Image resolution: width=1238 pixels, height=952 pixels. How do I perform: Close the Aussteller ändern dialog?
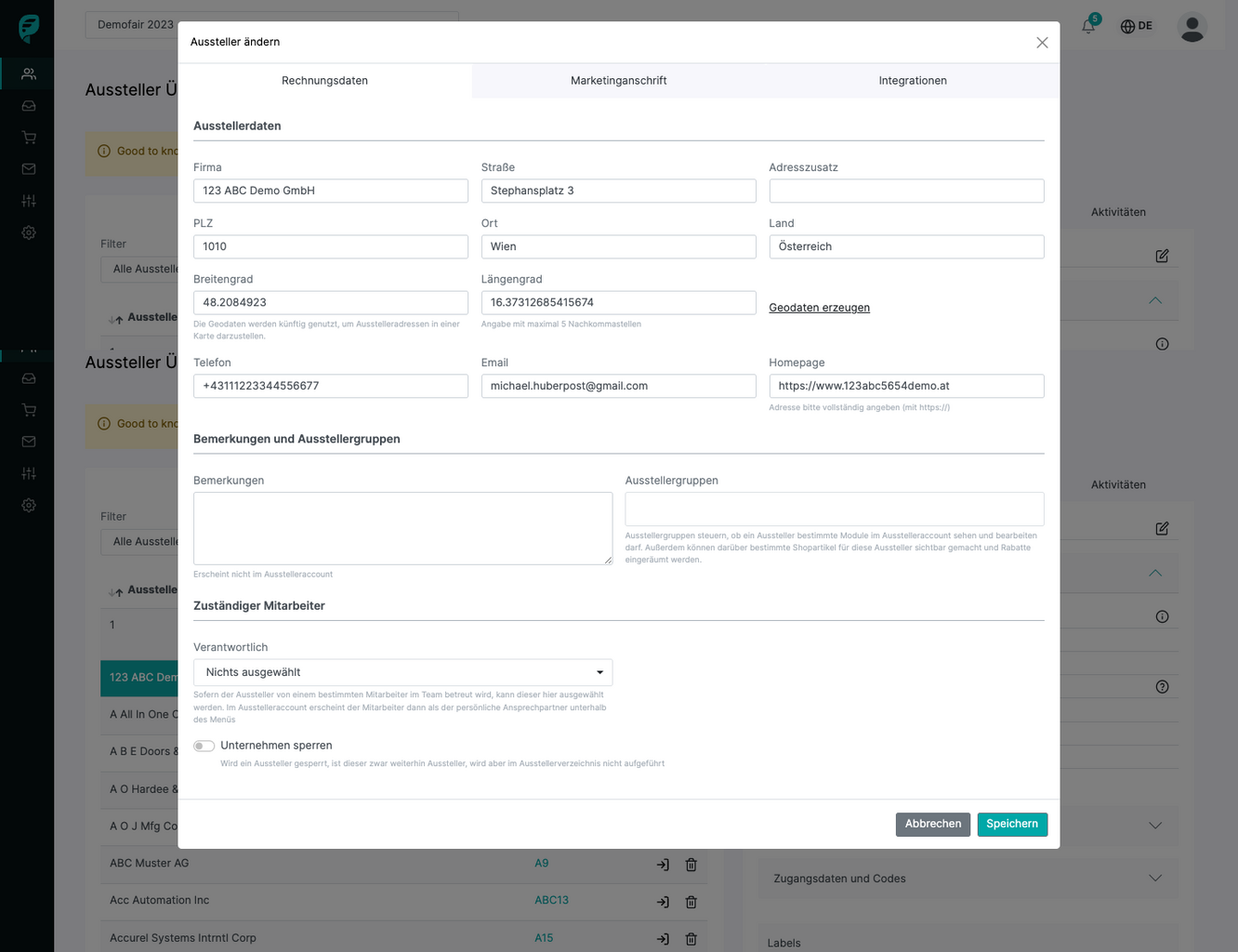1042,43
